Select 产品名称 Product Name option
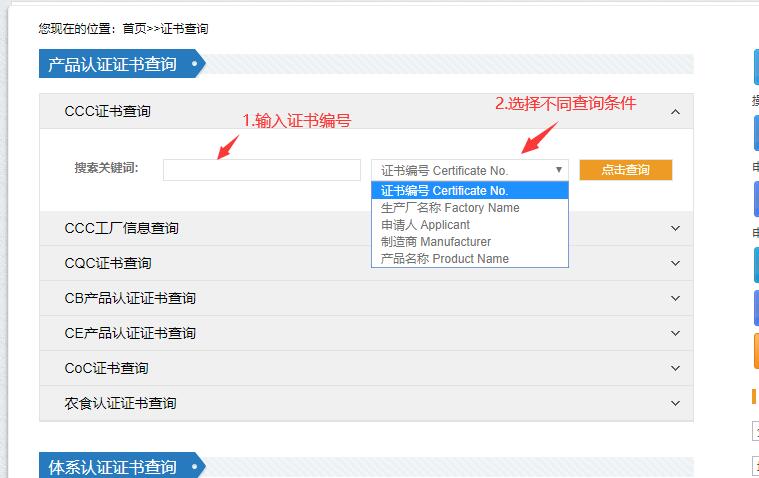Image resolution: width=759 pixels, height=478 pixels. tap(445, 259)
